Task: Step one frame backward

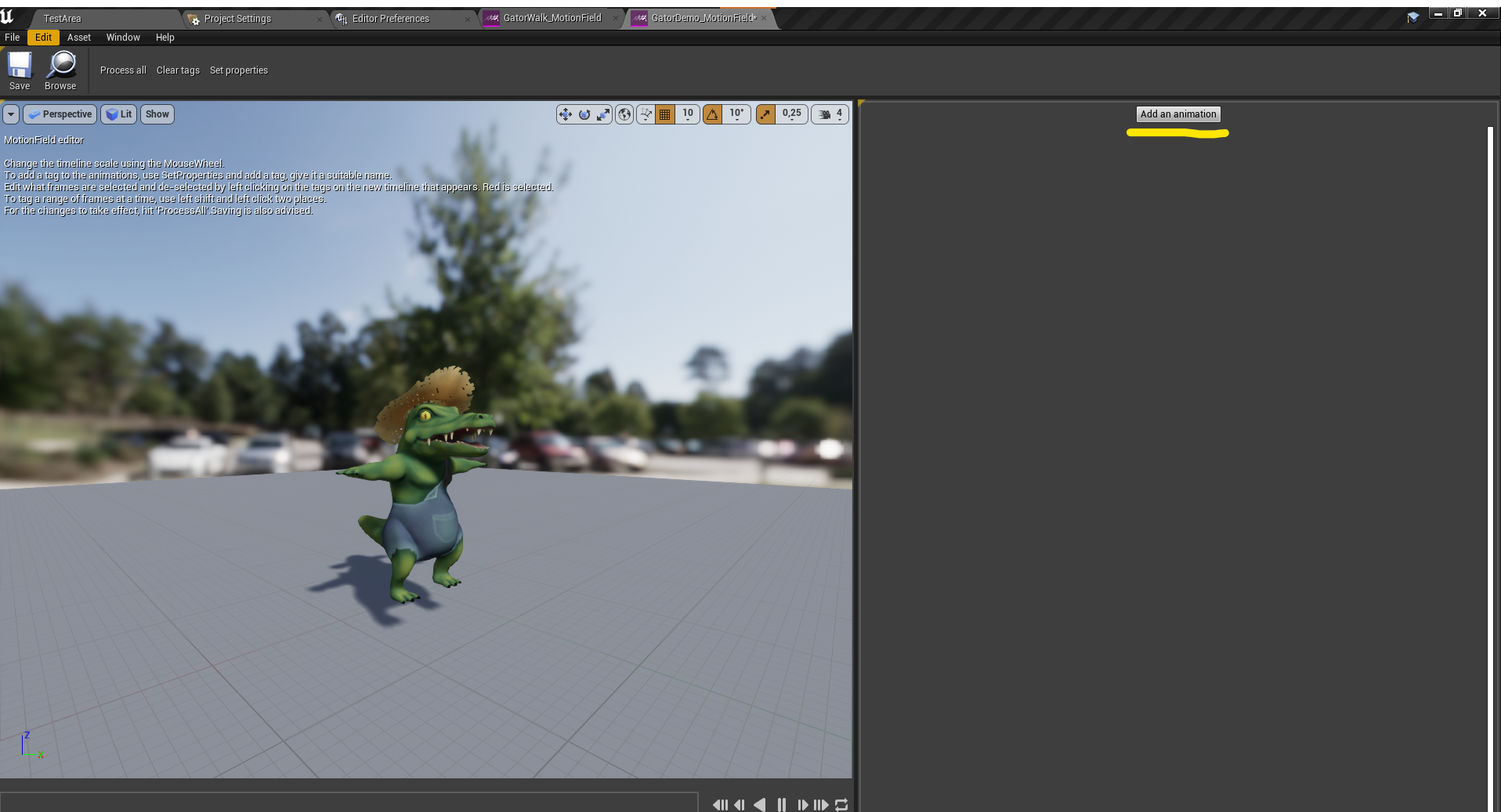Action: (x=740, y=805)
